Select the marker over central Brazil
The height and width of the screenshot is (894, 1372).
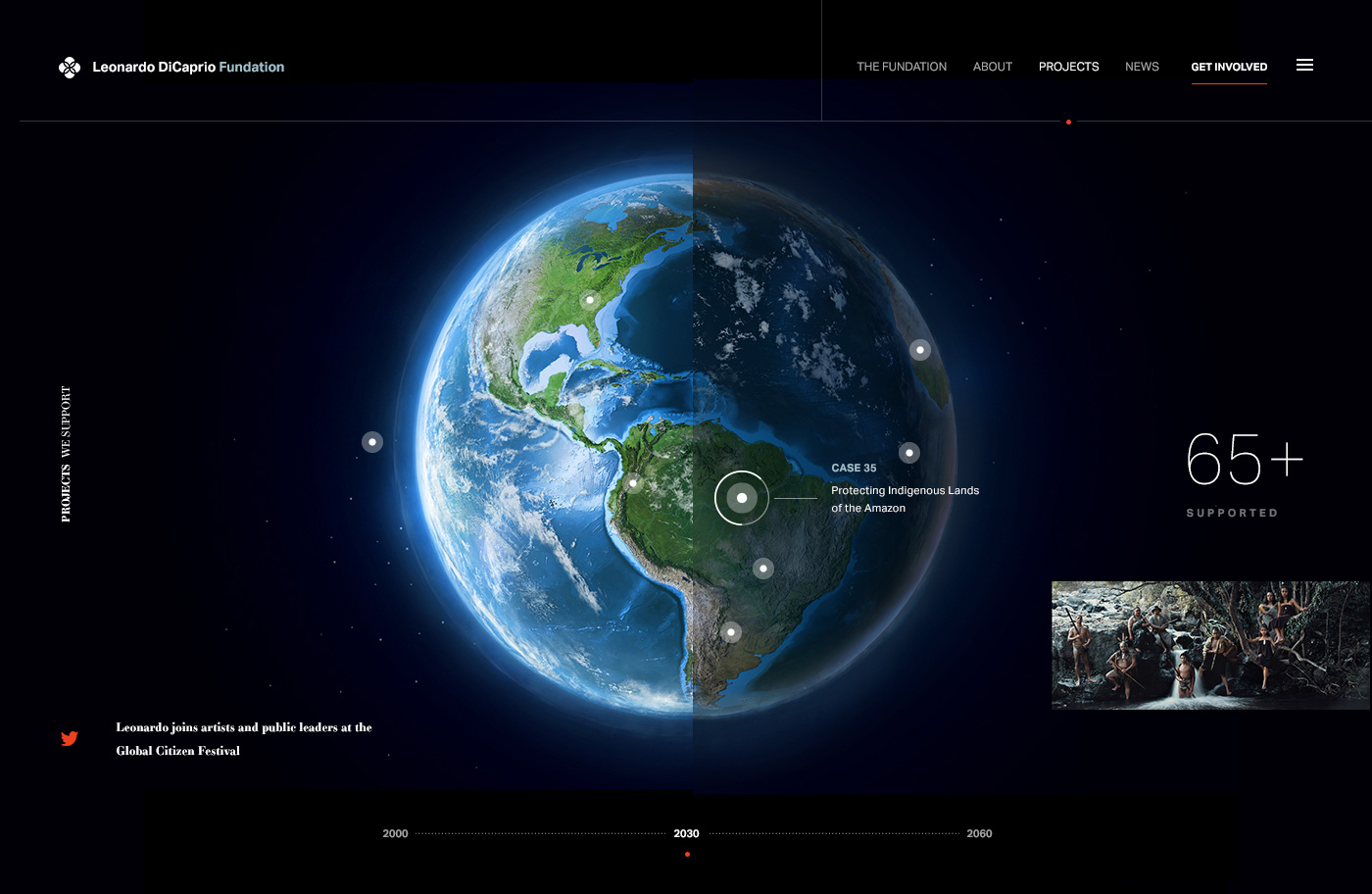tap(763, 569)
